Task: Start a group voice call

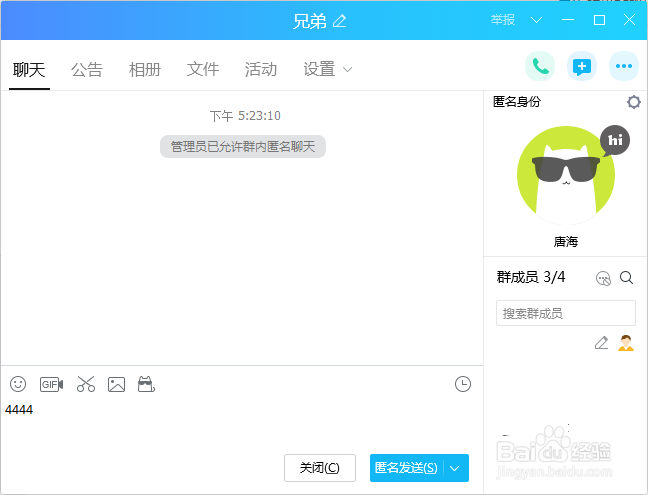Action: click(540, 66)
